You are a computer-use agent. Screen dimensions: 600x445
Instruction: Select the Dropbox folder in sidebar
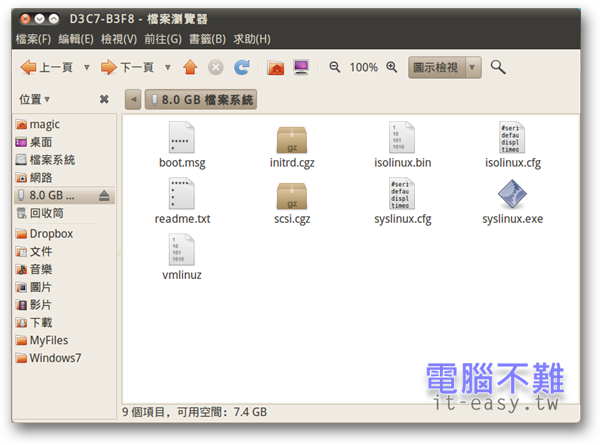coord(50,233)
